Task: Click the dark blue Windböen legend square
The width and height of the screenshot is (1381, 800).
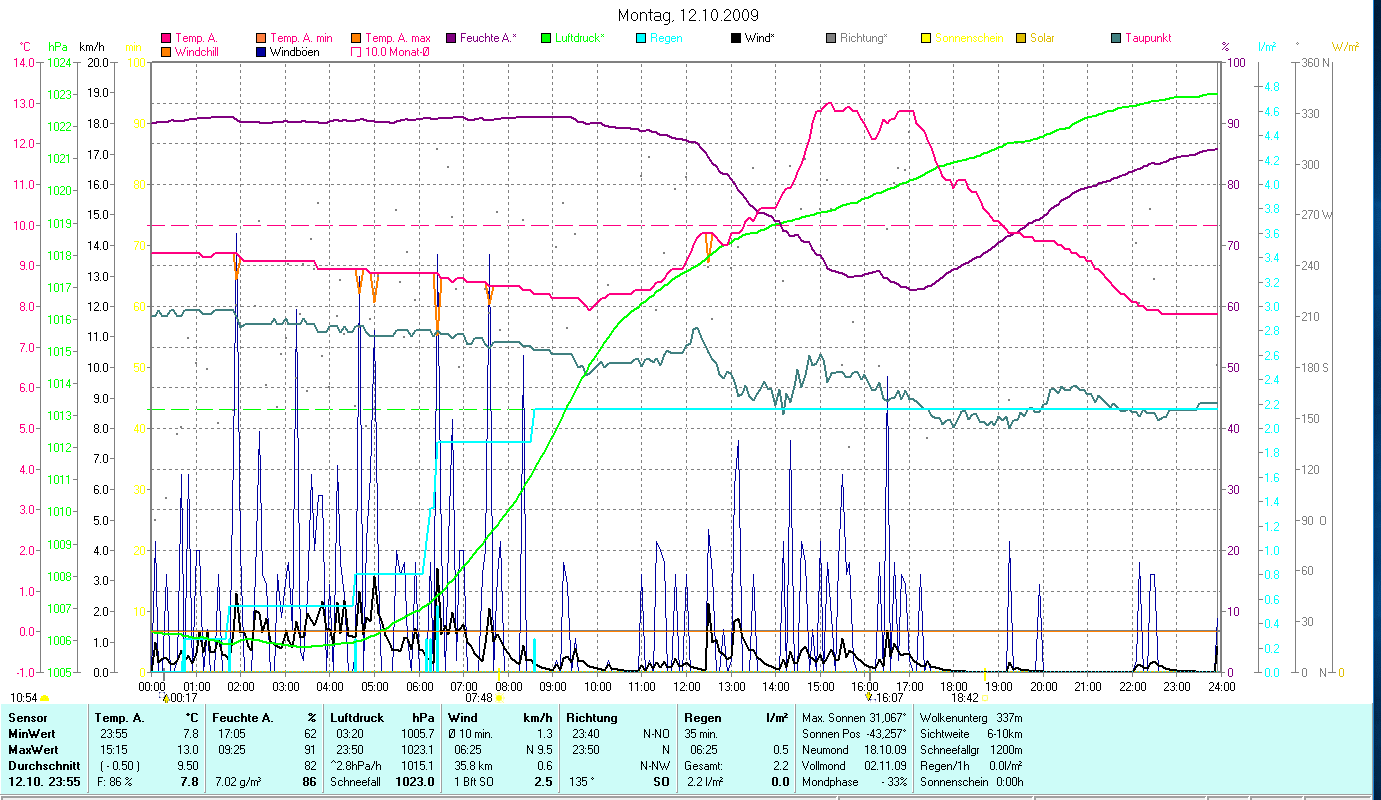Action: pyautogui.click(x=260, y=52)
